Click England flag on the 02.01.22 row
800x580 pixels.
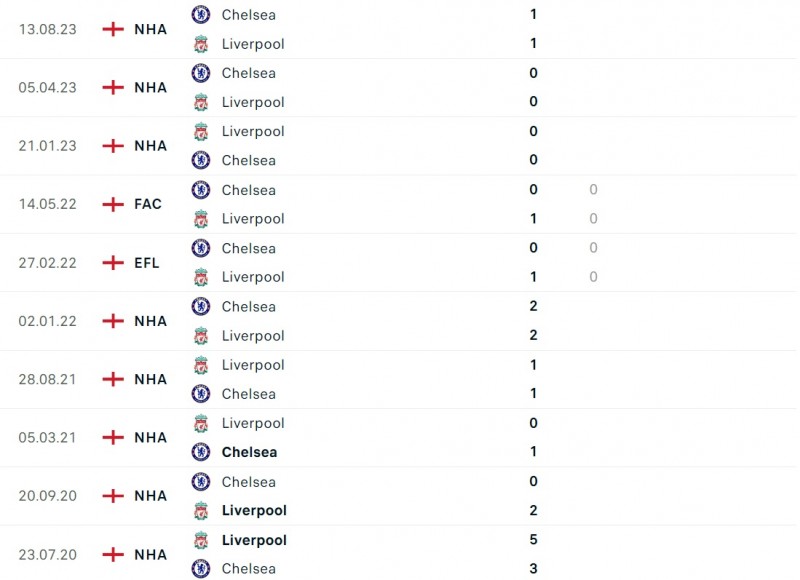[113, 321]
